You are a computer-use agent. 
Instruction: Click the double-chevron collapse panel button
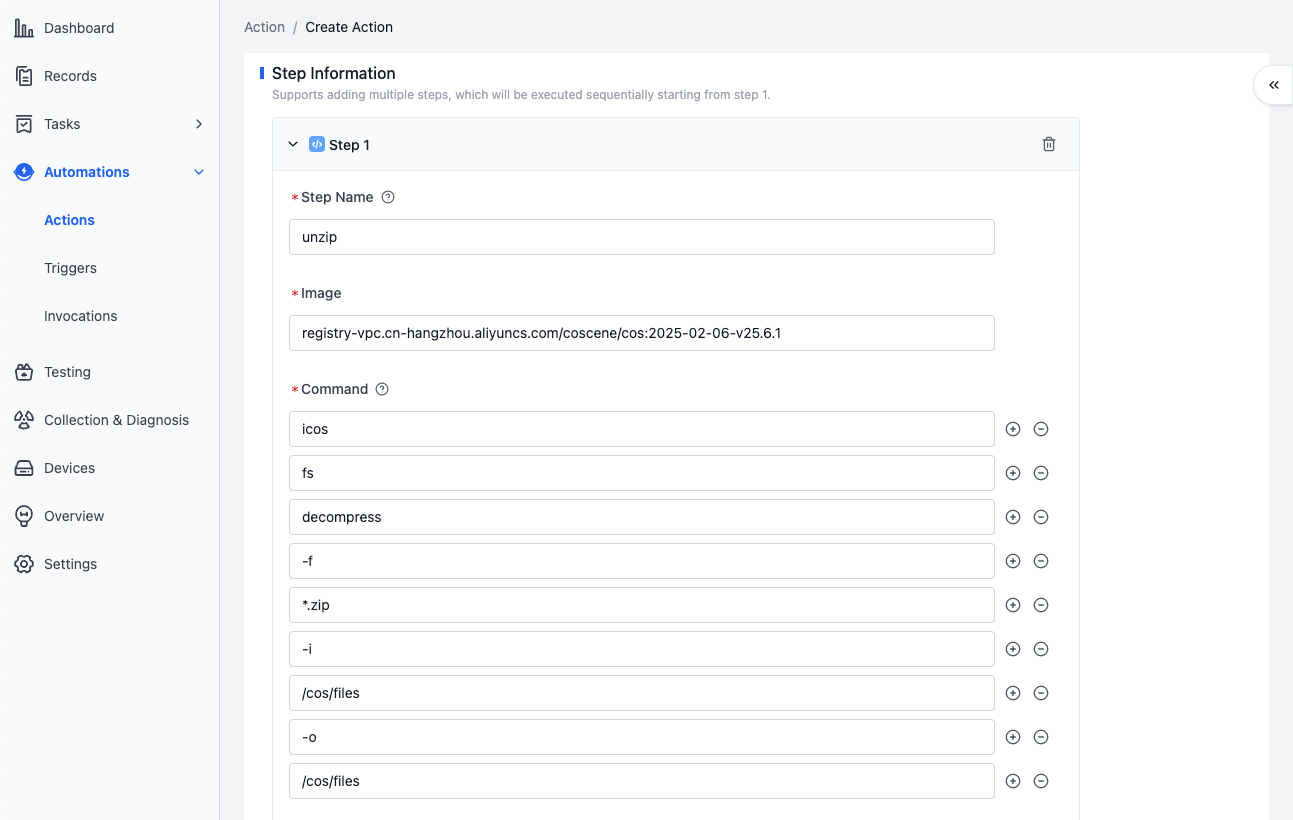coord(1273,85)
